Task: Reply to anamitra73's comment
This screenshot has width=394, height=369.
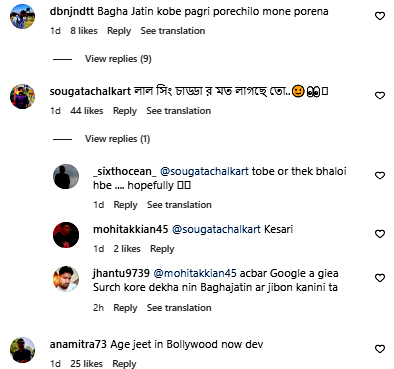Action: click(x=124, y=364)
